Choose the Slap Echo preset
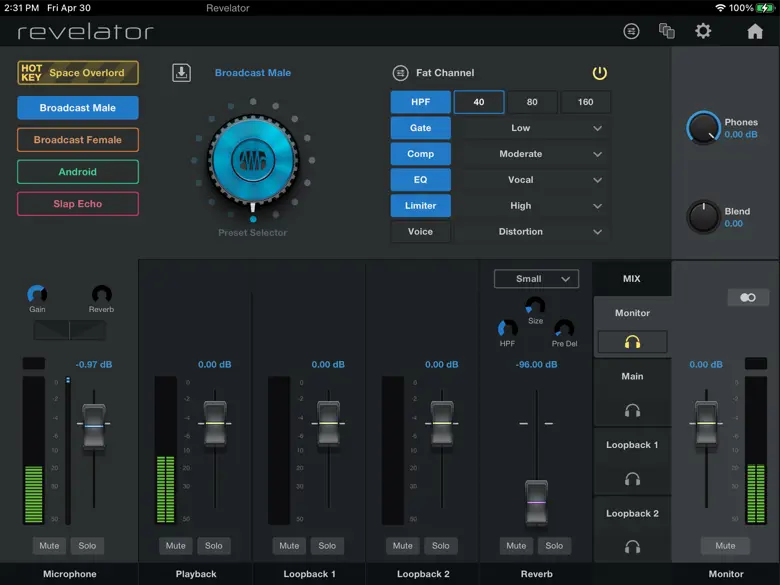780x585 pixels. point(78,204)
